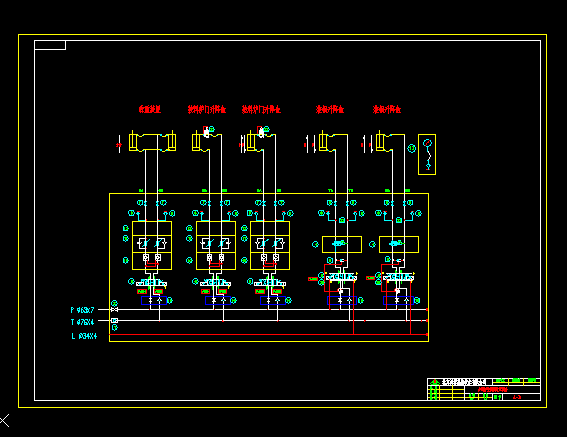The height and width of the screenshot is (437, 567).
Task: Select the third circuit's throttle-check valve stack
Action: [x=270, y=246]
